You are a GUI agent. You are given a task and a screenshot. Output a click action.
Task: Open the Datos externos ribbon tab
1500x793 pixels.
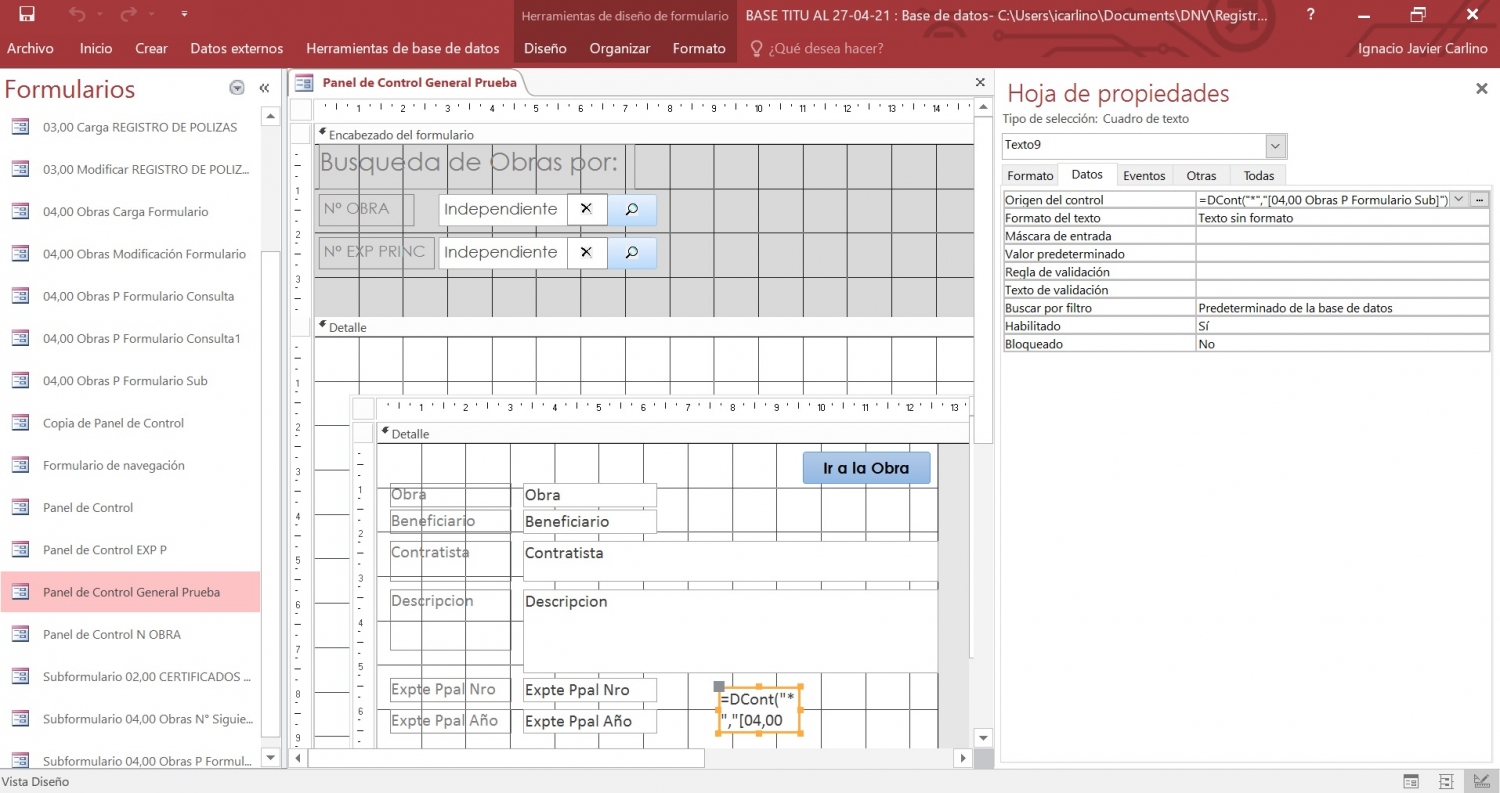237,48
